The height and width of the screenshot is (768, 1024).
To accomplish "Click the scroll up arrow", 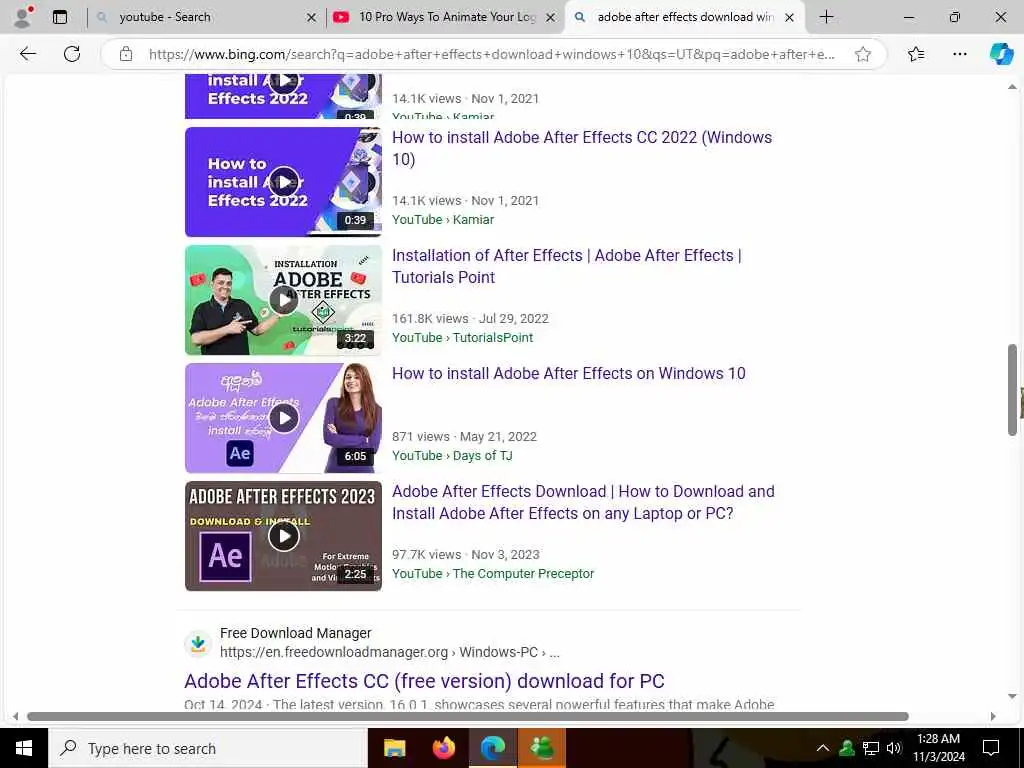I will coord(1012,87).
